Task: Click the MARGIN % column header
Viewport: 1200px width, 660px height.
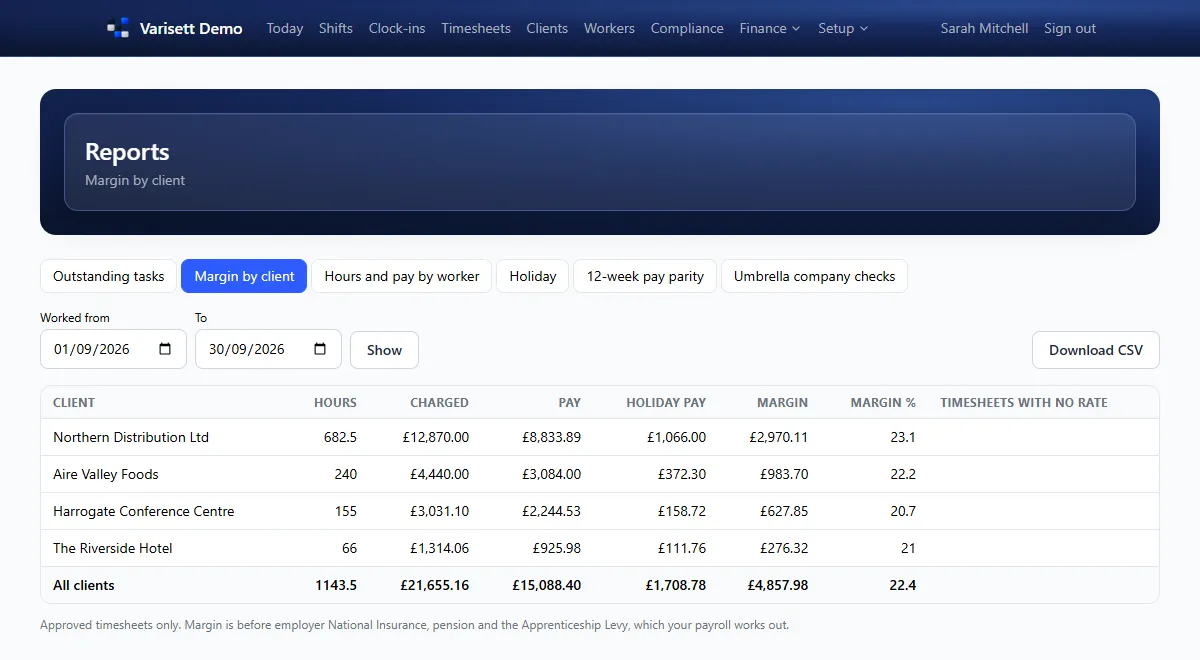Action: (883, 402)
